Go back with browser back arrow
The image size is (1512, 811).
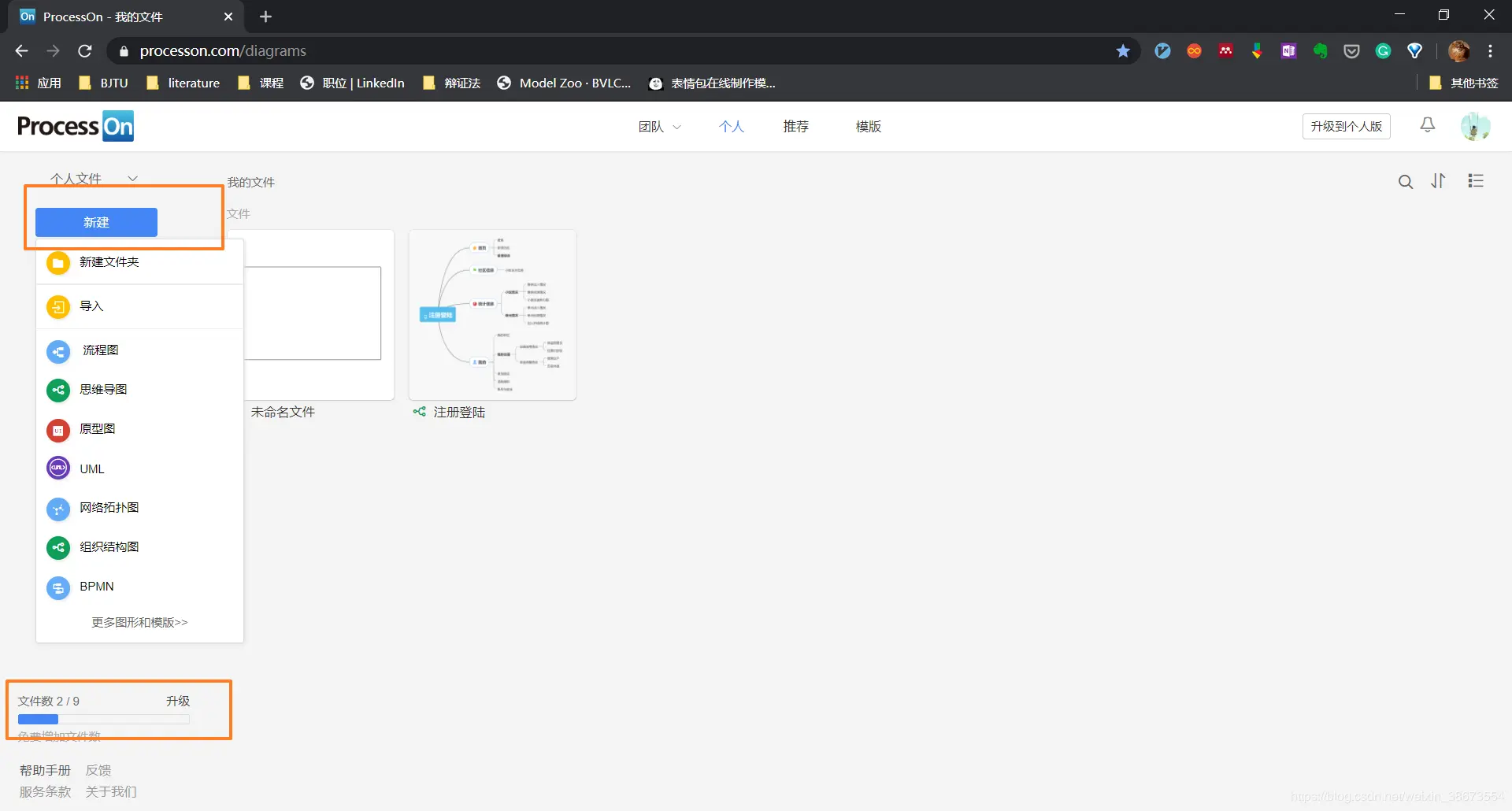coord(21,51)
